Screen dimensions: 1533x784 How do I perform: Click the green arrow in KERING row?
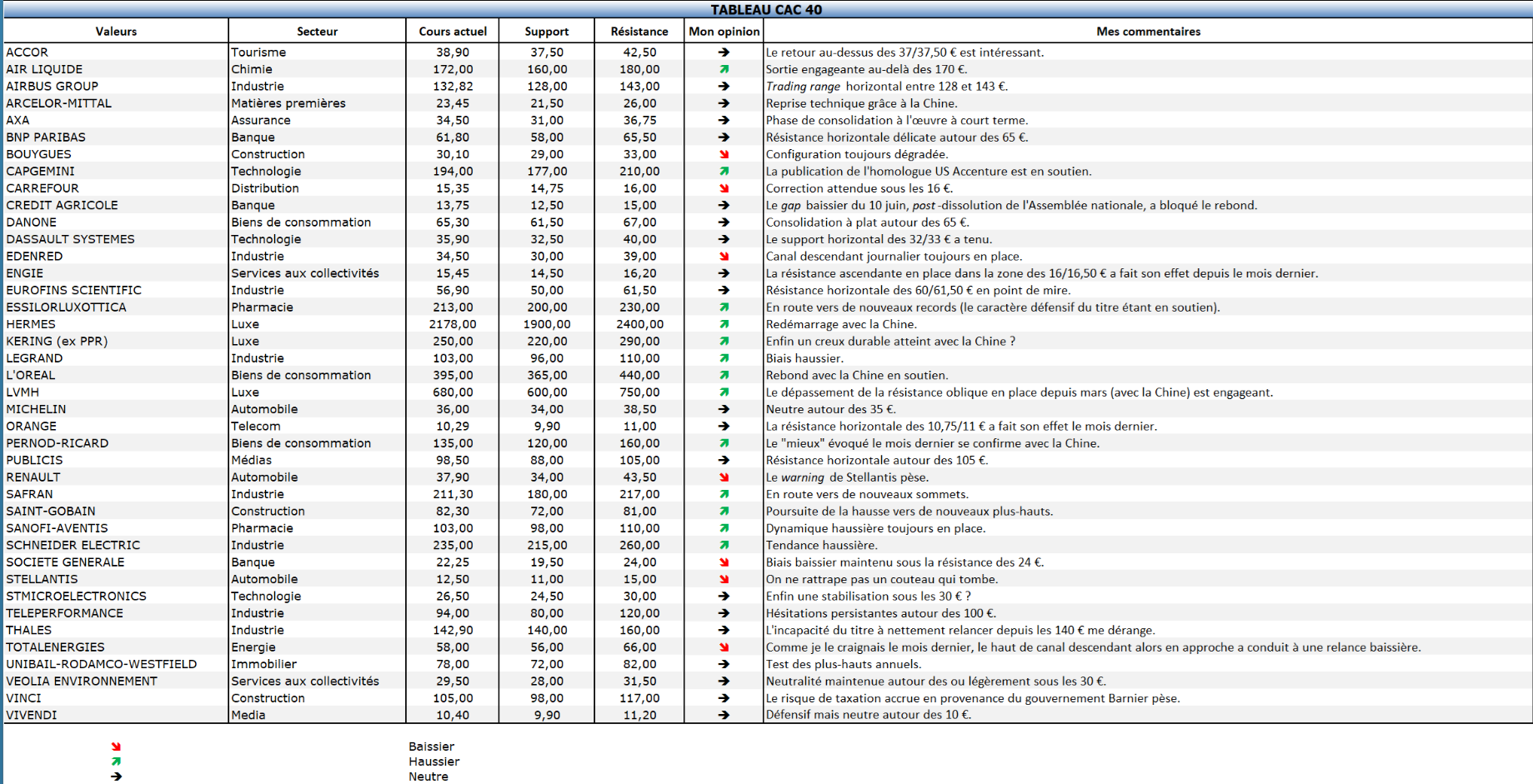coord(724,342)
